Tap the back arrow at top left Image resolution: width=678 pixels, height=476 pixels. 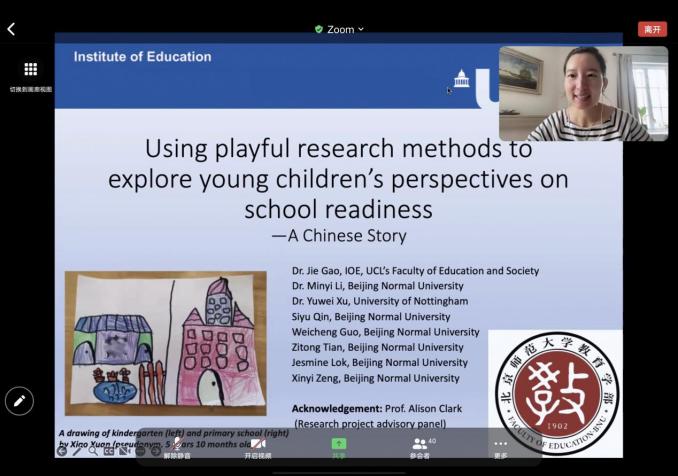pyautogui.click(x=12, y=29)
